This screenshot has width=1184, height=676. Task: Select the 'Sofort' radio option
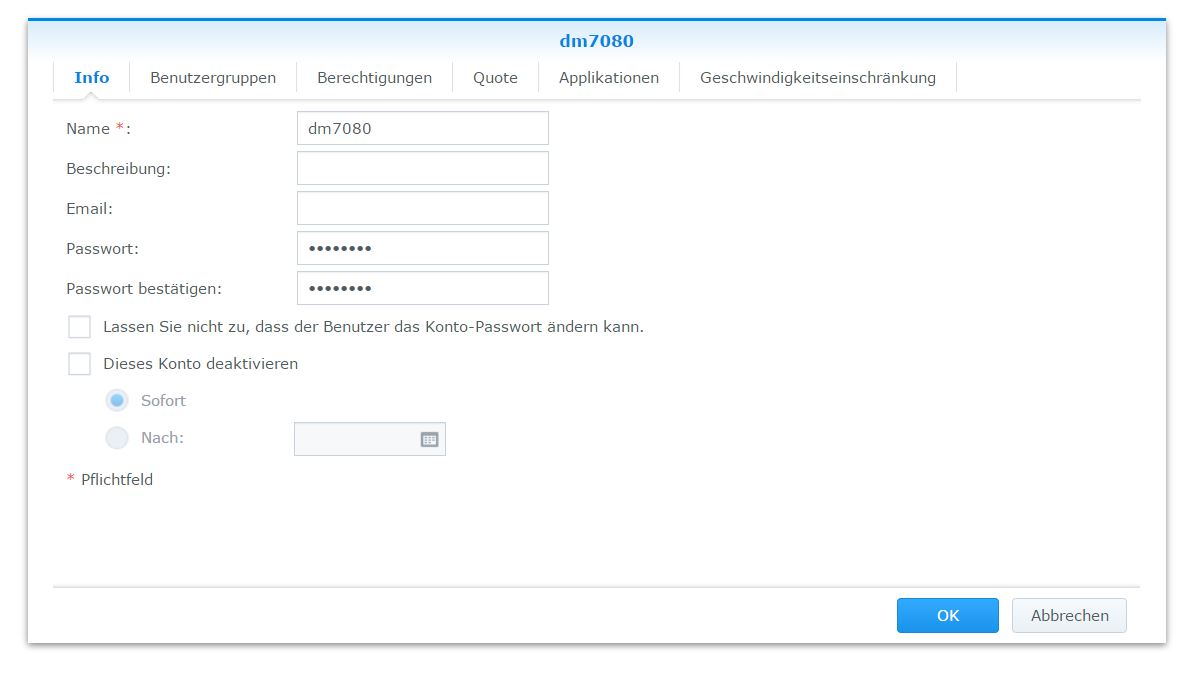pos(117,401)
